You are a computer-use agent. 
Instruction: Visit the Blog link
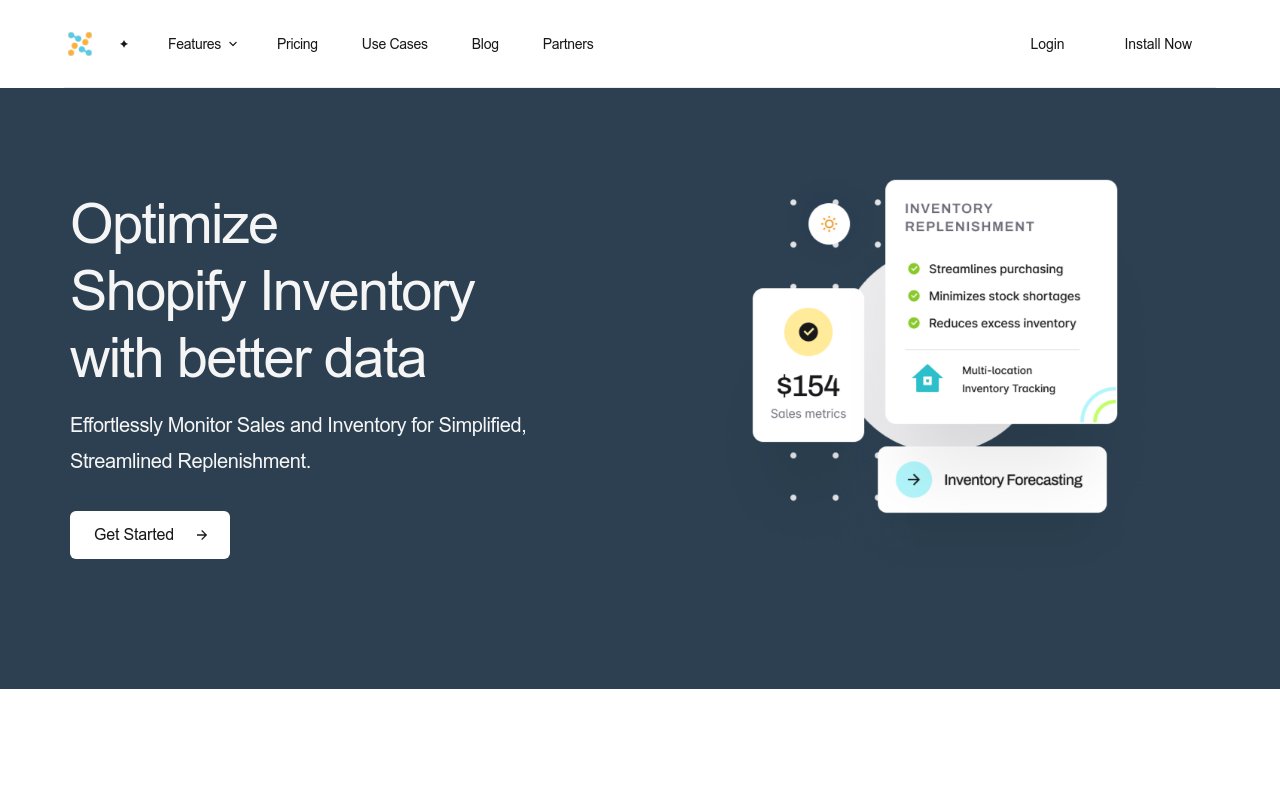point(485,44)
